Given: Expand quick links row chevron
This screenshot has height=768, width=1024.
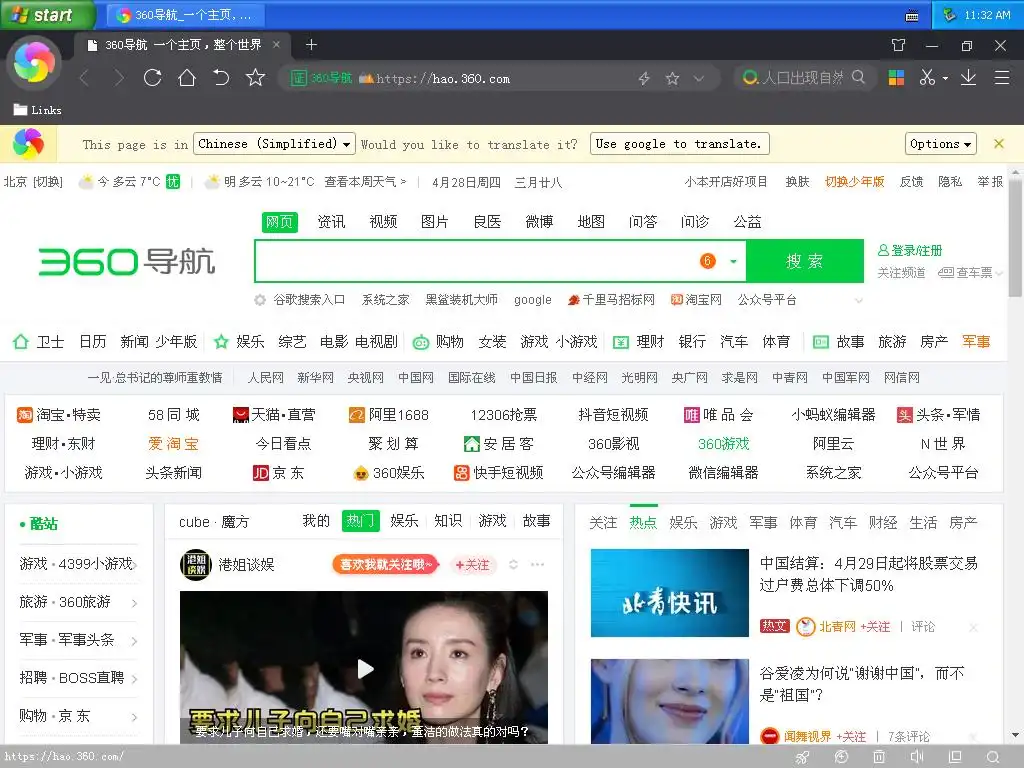Looking at the screenshot, I should click(859, 300).
